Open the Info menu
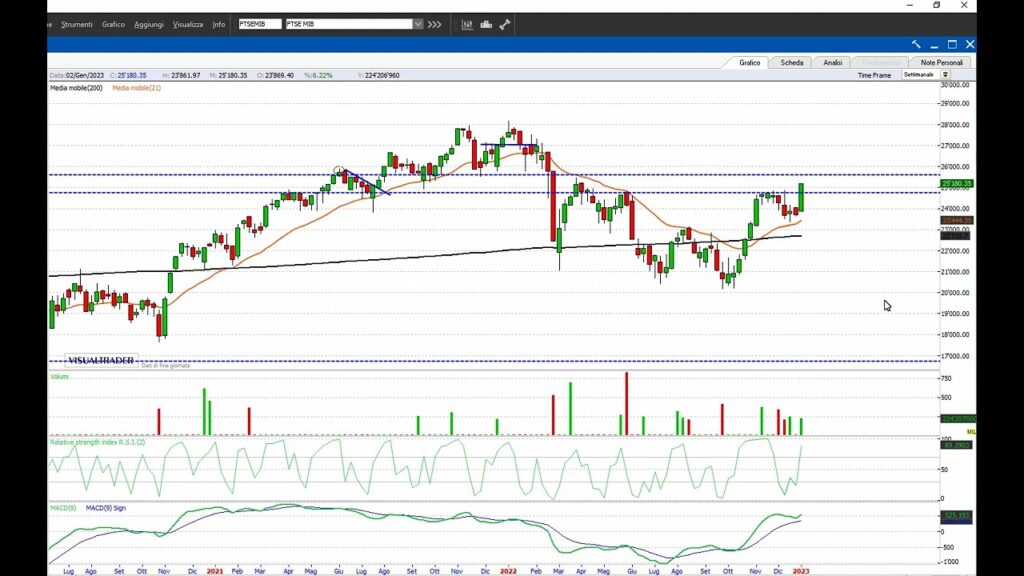1024x576 pixels. point(219,24)
